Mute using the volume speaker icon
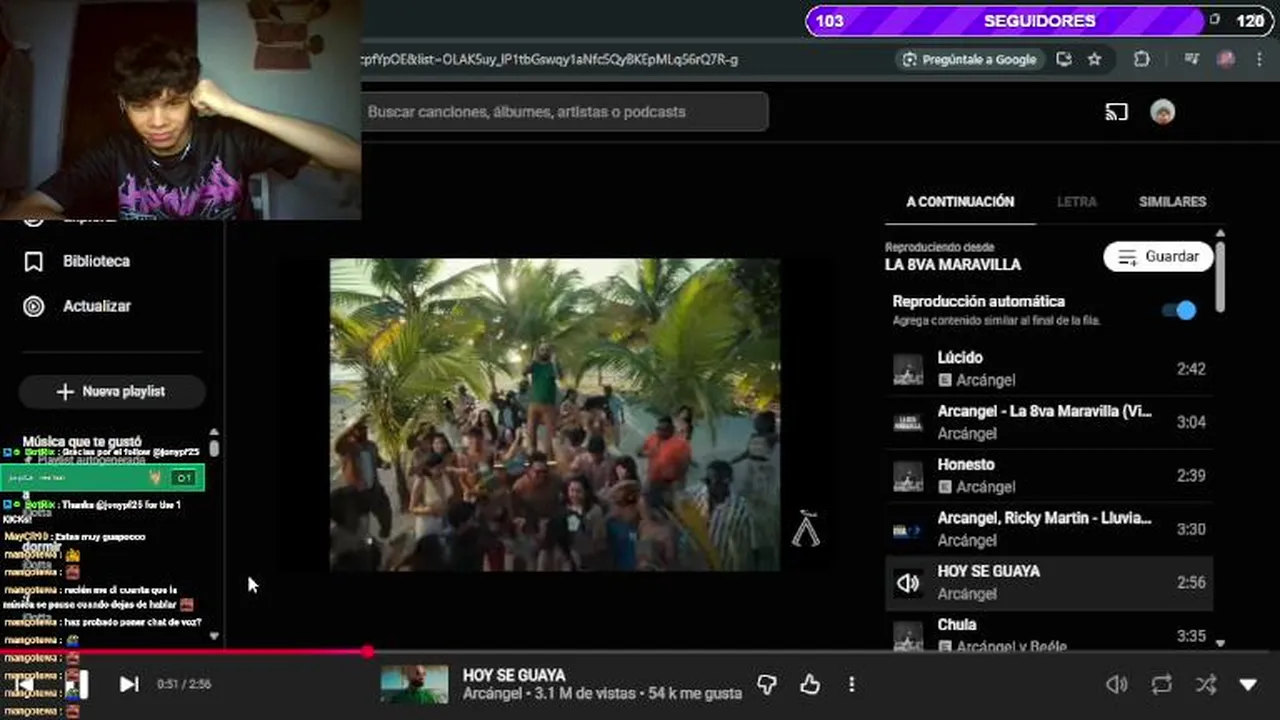This screenshot has width=1280, height=720. pyautogui.click(x=1116, y=684)
